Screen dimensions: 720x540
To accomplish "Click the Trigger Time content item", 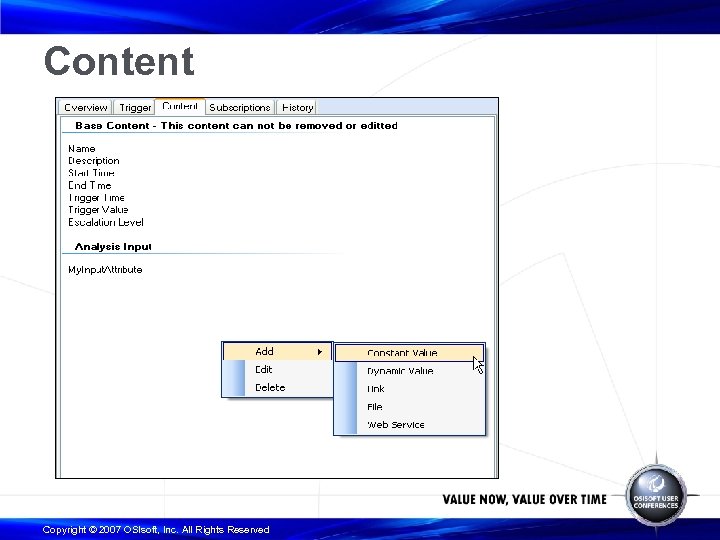I will tap(96, 198).
